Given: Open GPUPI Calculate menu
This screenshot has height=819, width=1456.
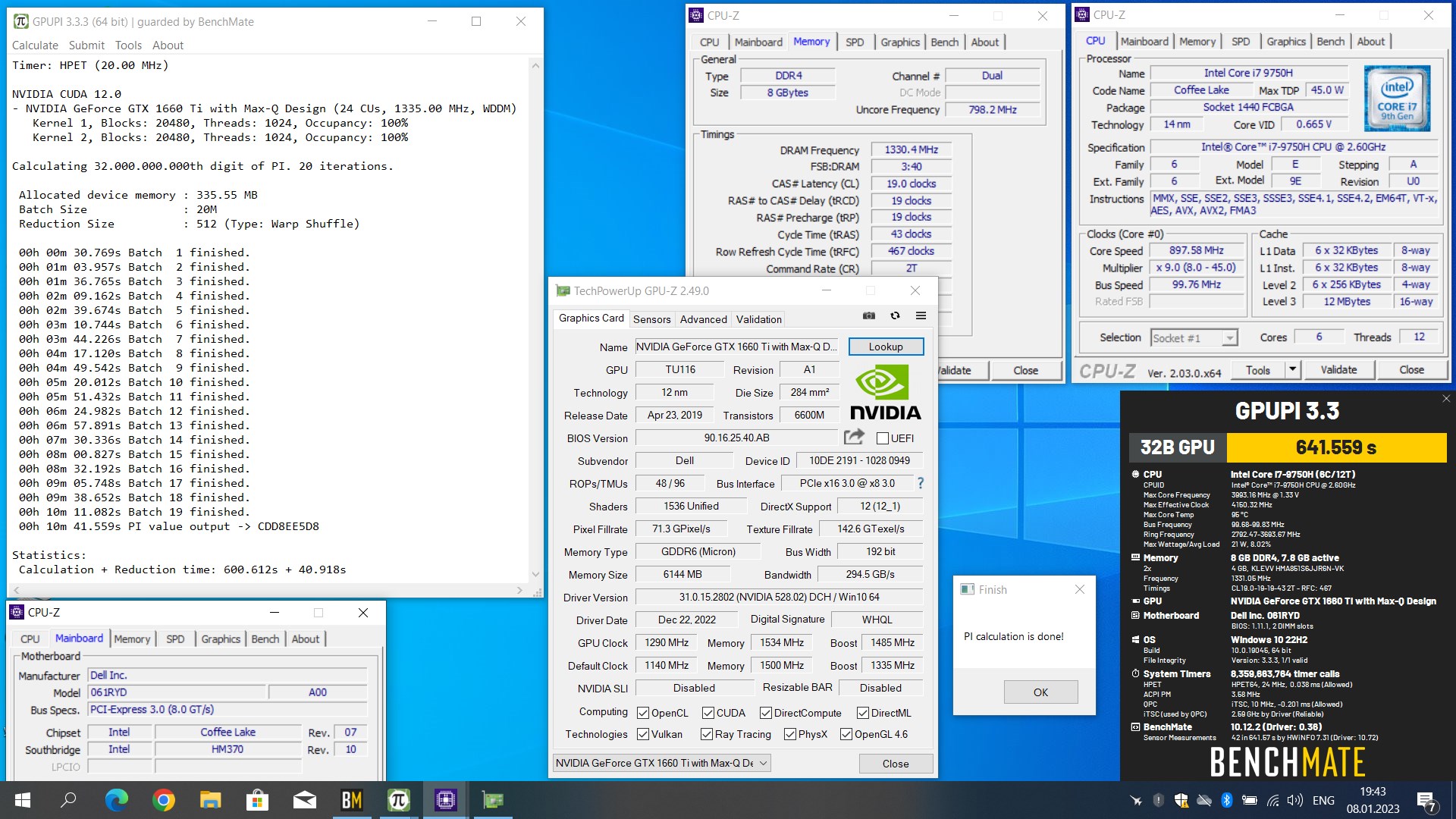Looking at the screenshot, I should point(35,45).
